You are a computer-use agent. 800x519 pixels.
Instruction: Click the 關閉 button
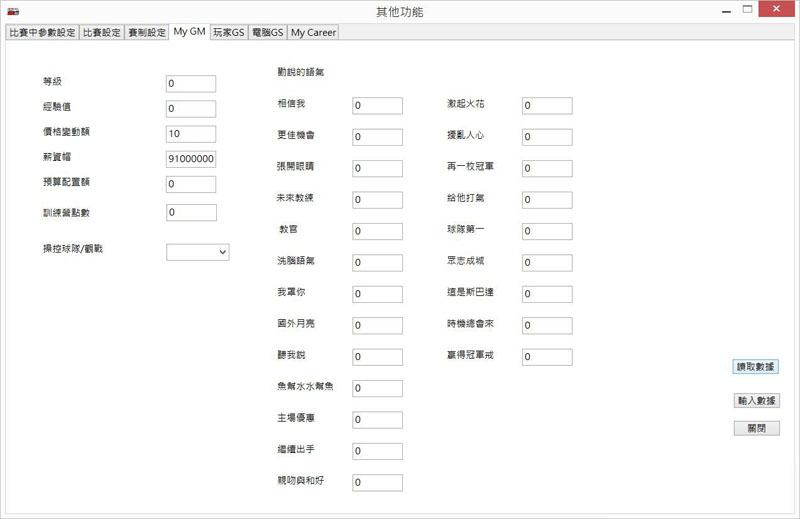pyautogui.click(x=755, y=428)
